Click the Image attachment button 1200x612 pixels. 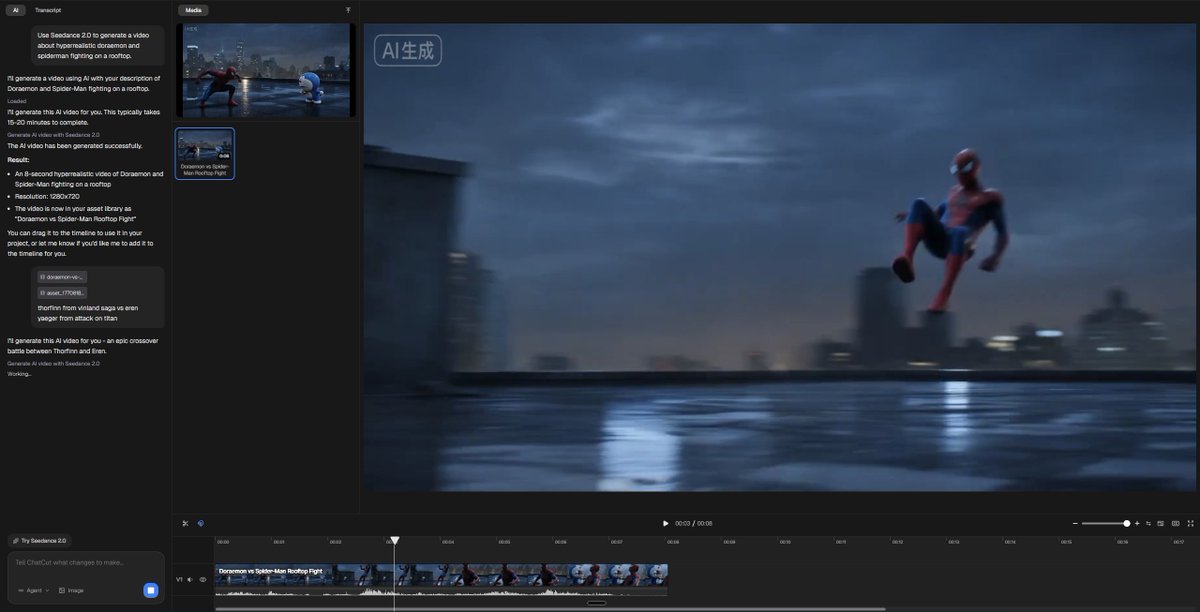tap(71, 590)
